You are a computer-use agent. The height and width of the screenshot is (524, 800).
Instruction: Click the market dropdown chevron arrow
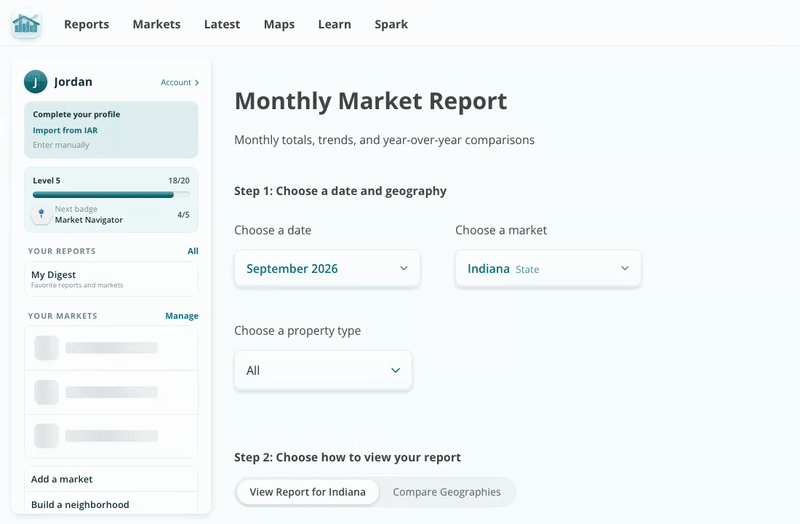[x=624, y=268]
